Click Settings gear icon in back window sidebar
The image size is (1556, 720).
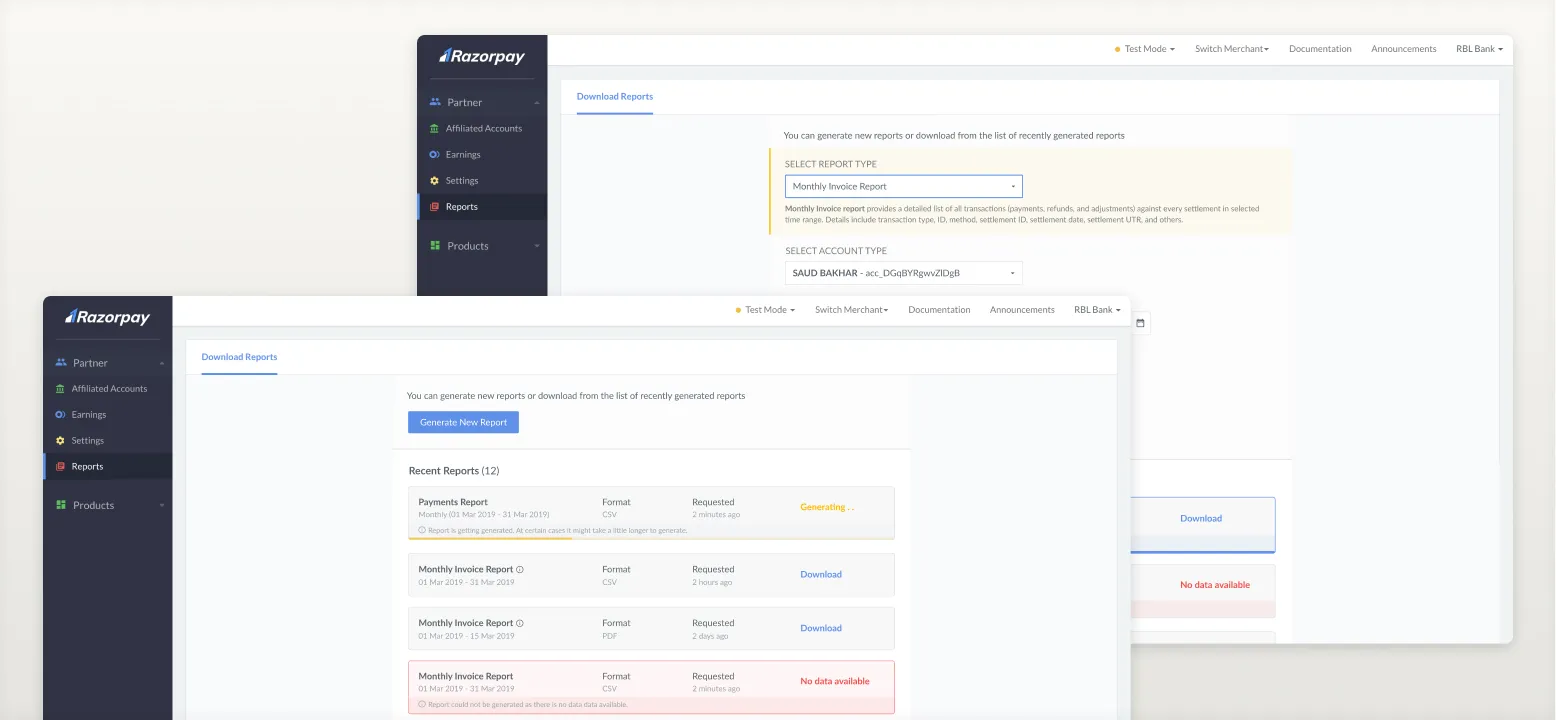coord(434,181)
